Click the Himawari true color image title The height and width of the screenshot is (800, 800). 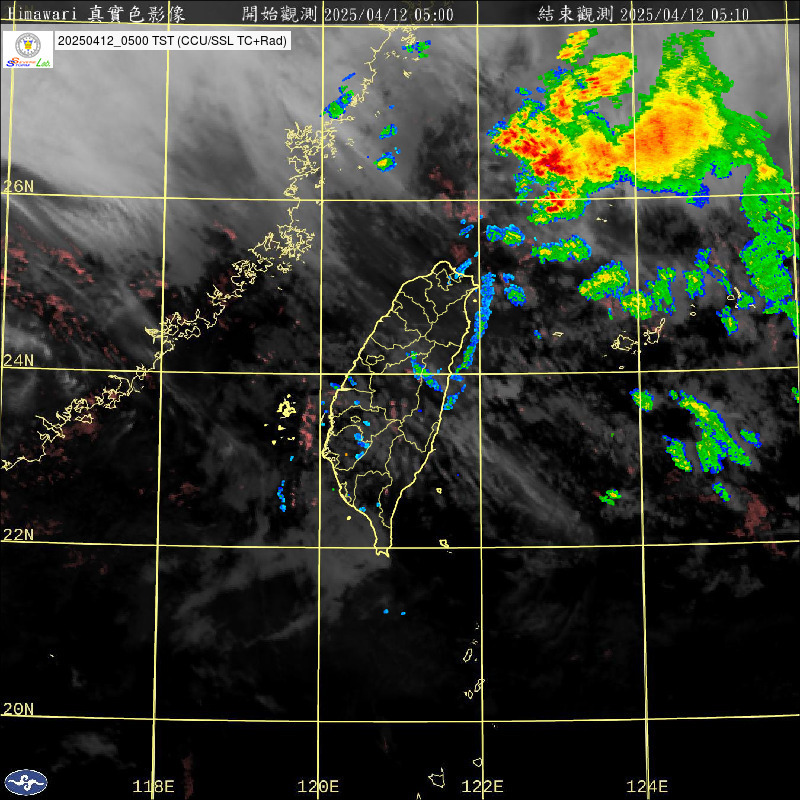point(102,14)
